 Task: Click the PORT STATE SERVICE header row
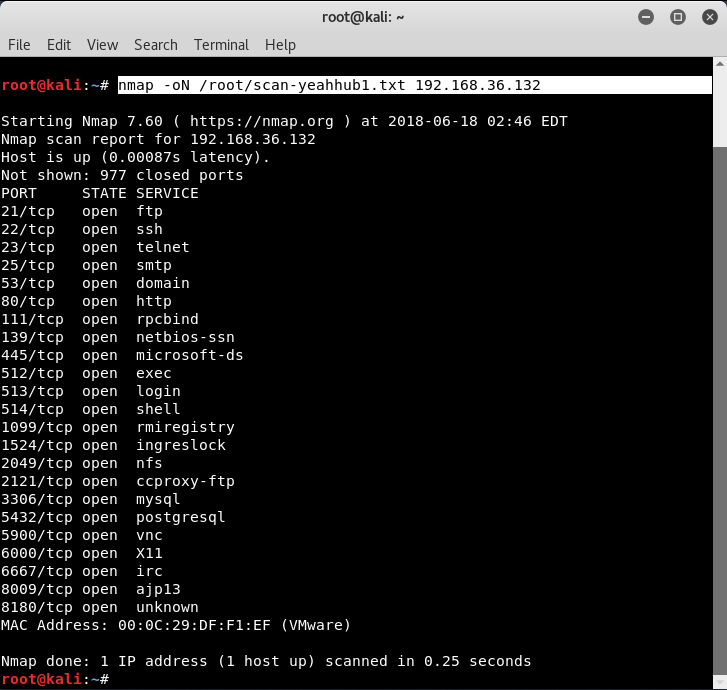coord(100,193)
